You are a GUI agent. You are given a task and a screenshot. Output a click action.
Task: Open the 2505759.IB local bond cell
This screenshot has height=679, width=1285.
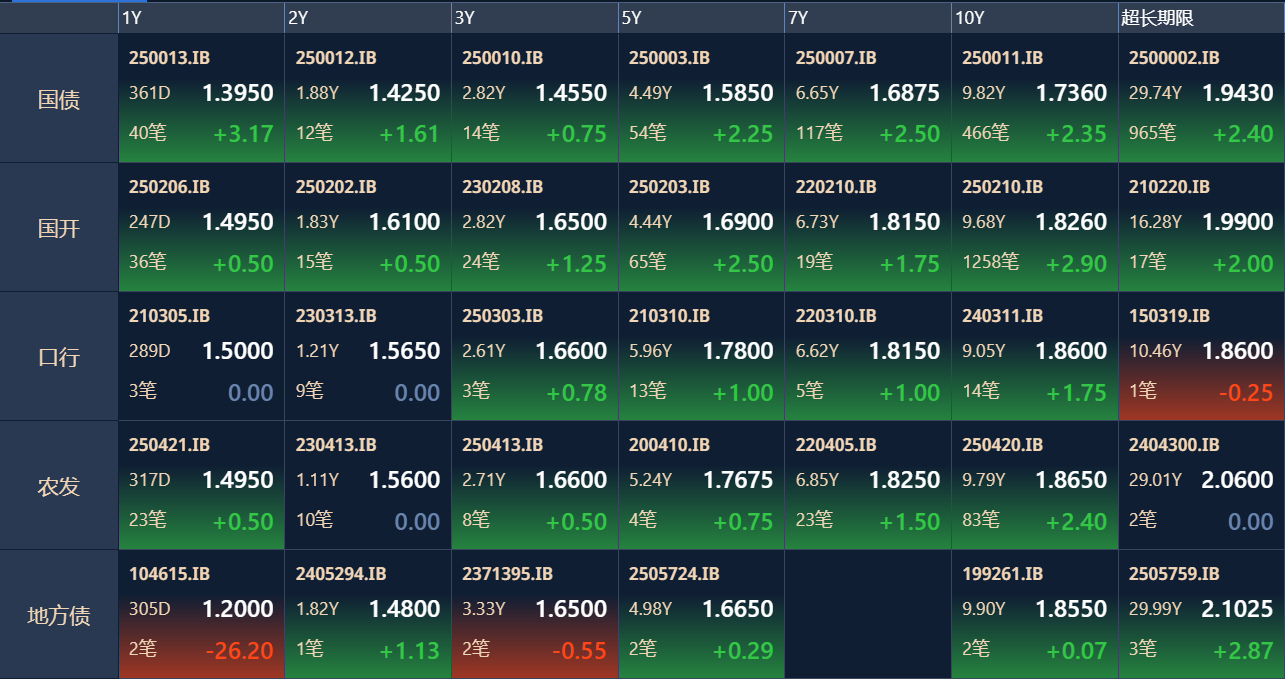click(1201, 614)
